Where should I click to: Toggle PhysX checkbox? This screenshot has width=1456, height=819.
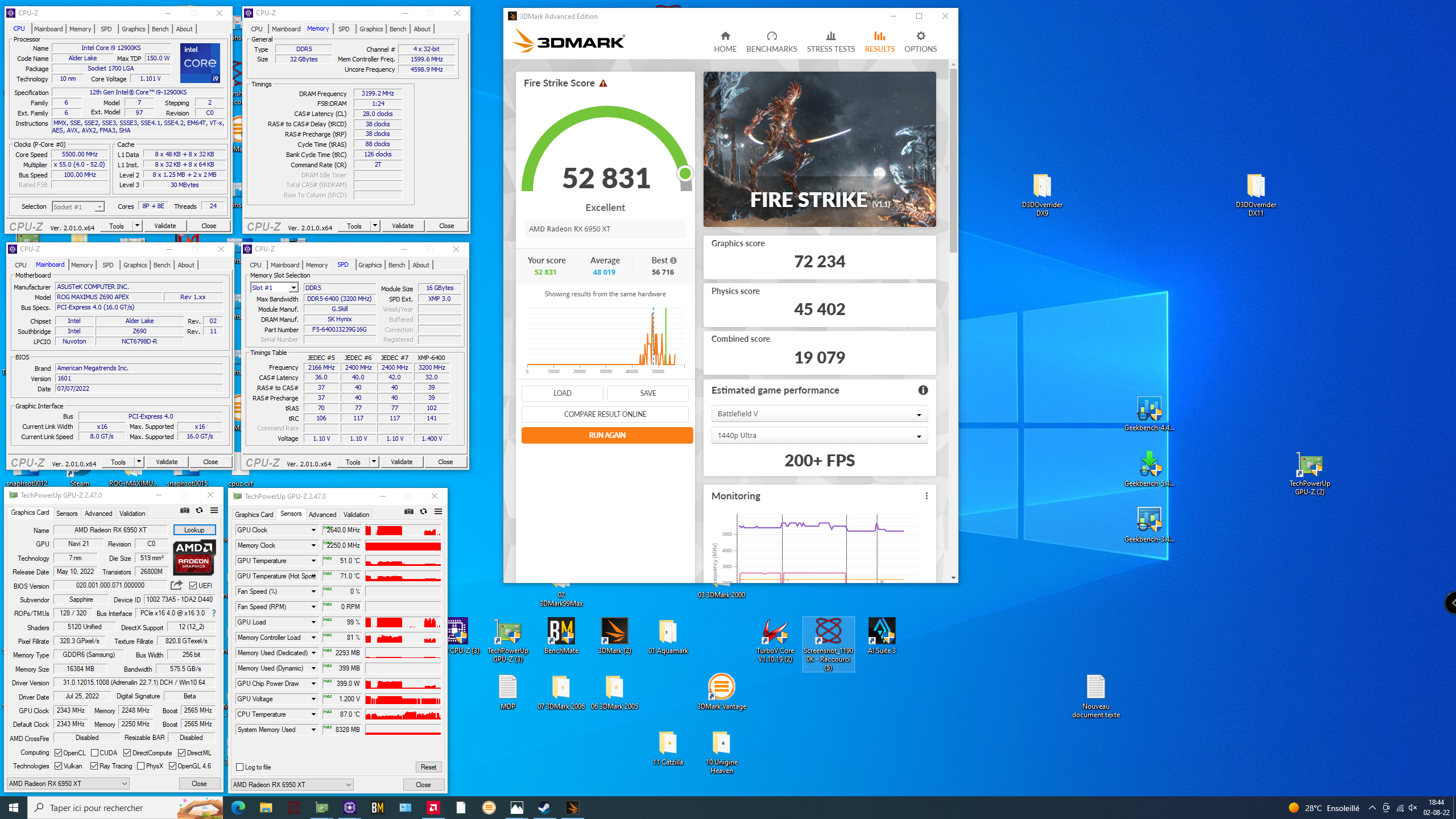tap(140, 766)
